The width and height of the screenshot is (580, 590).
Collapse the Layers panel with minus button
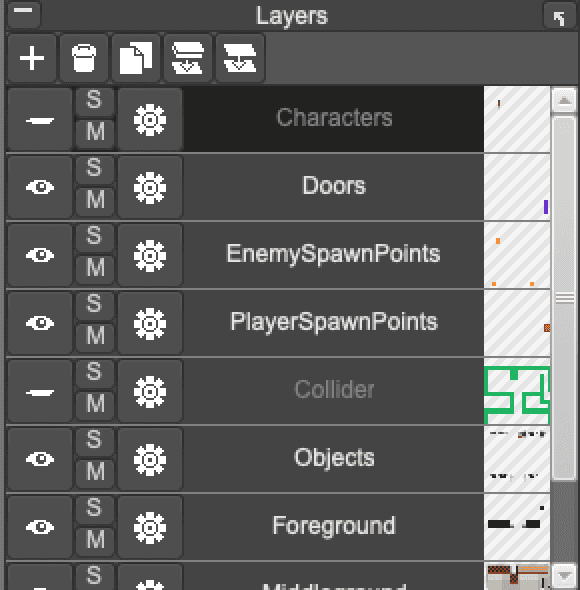tap(23, 14)
